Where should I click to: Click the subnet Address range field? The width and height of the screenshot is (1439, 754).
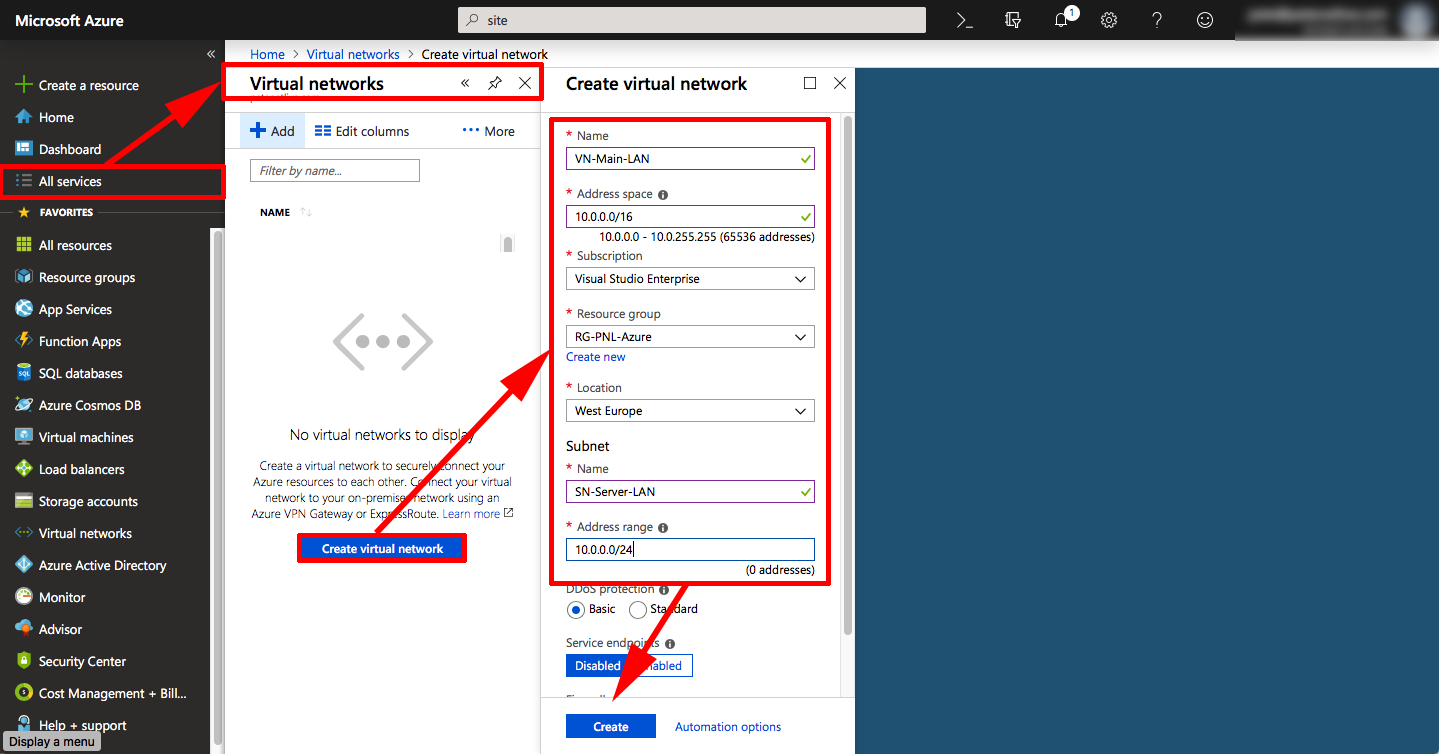tap(690, 549)
